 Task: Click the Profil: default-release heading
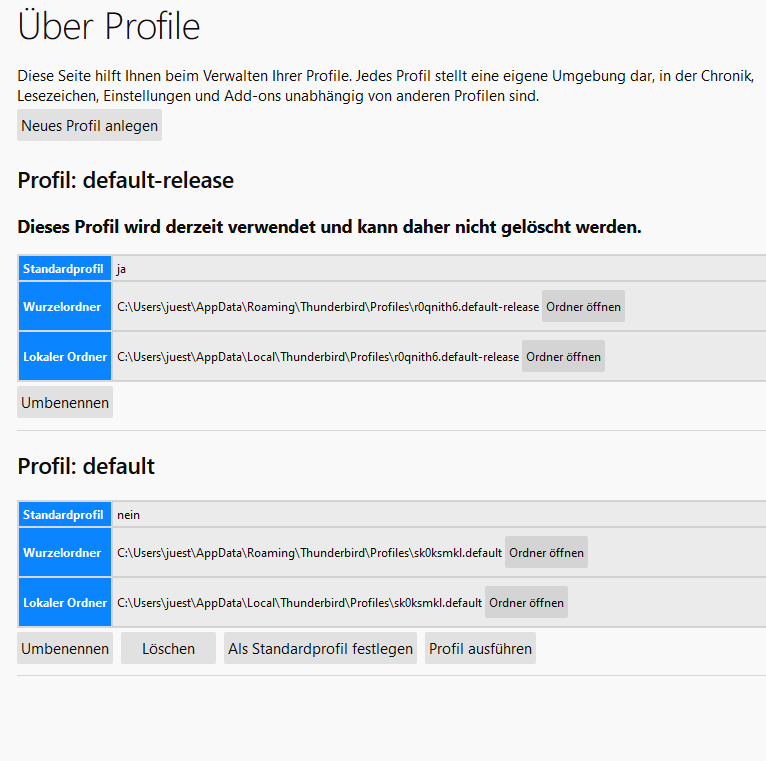126,180
